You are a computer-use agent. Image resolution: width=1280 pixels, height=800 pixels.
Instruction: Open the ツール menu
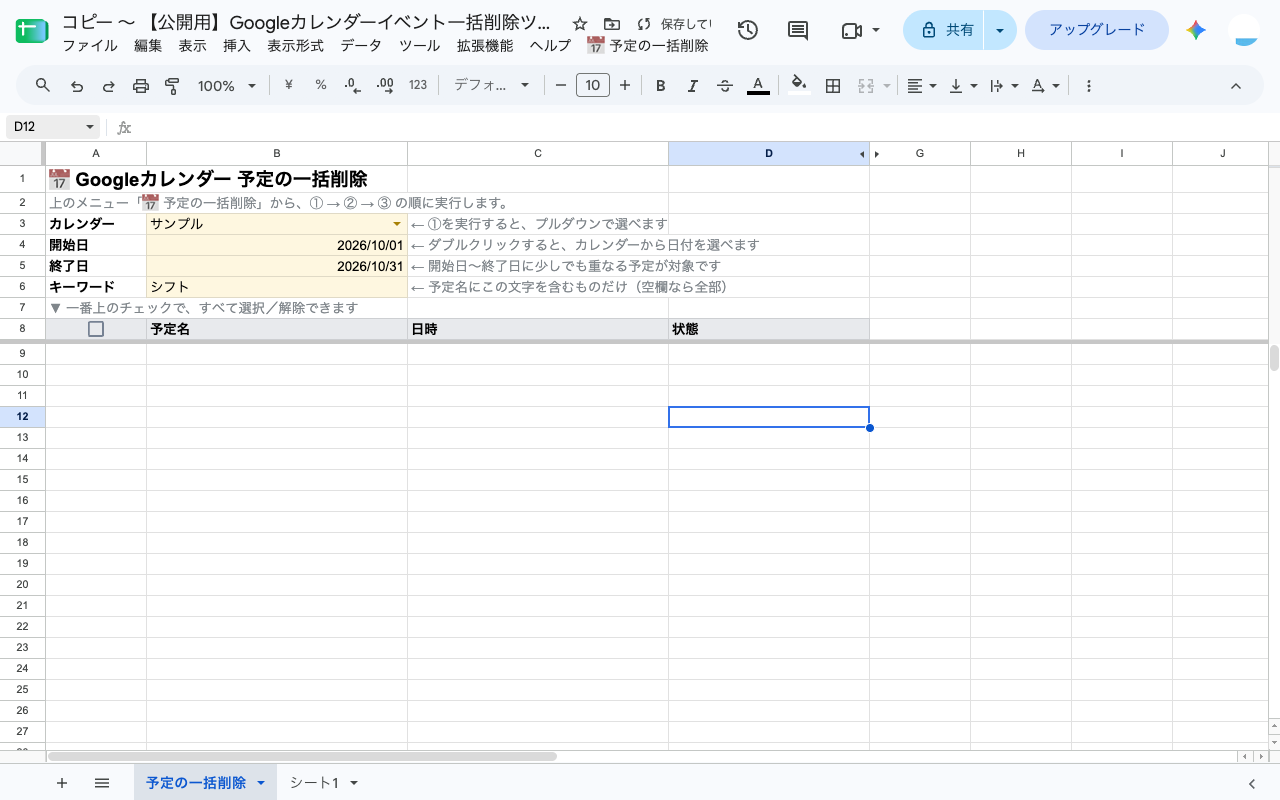click(x=419, y=46)
